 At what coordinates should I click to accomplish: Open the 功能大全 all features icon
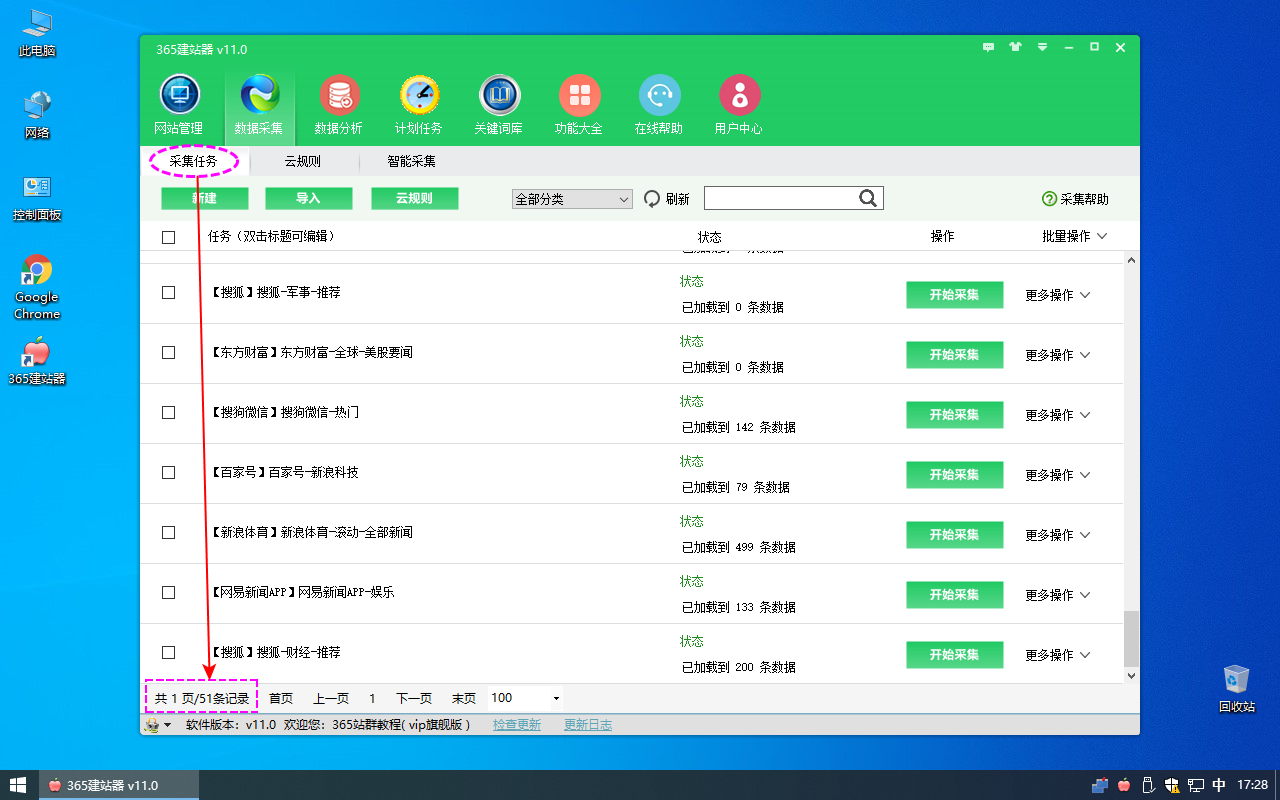coord(579,96)
